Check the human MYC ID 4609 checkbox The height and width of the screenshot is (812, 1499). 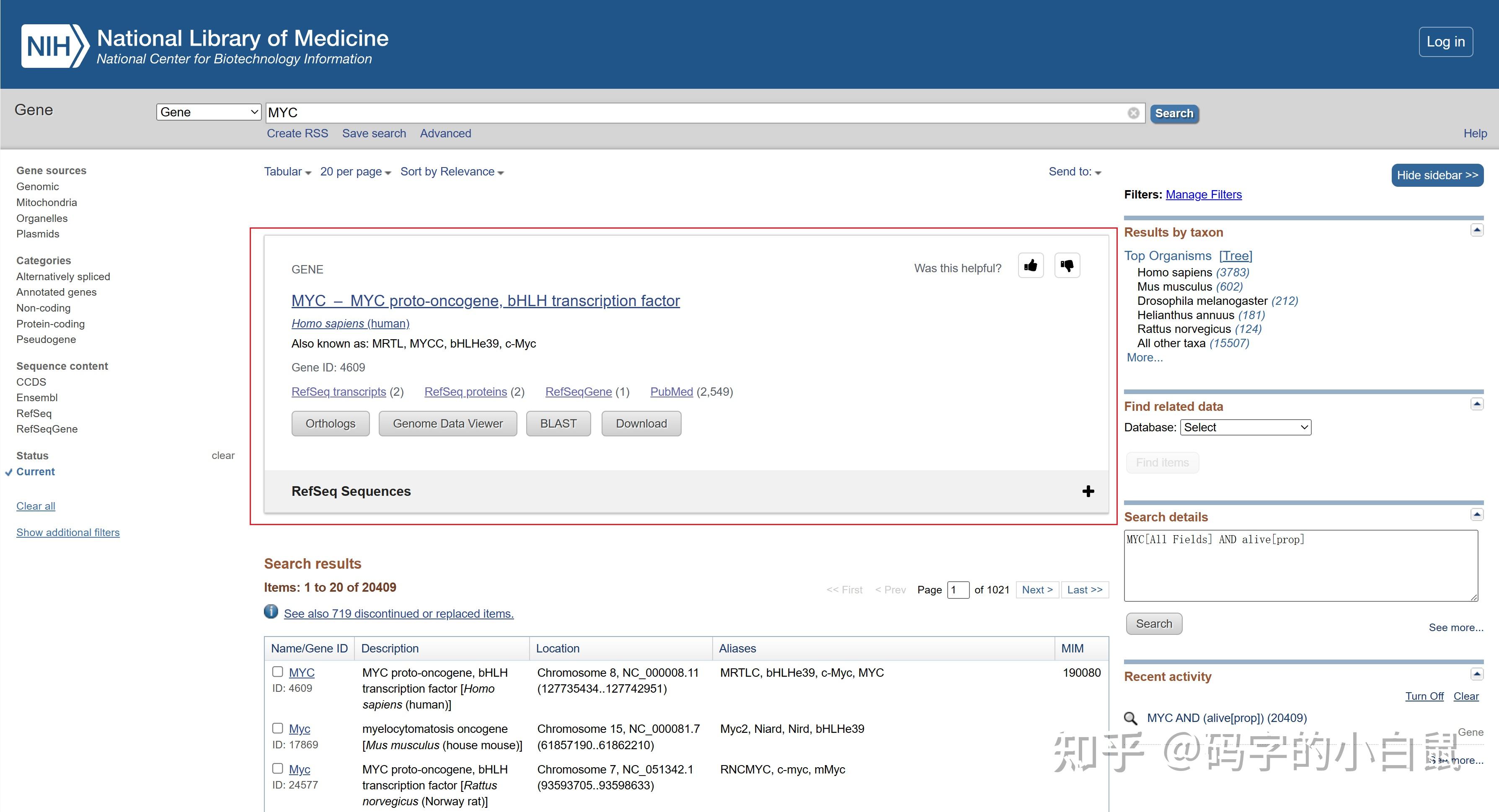pos(278,672)
